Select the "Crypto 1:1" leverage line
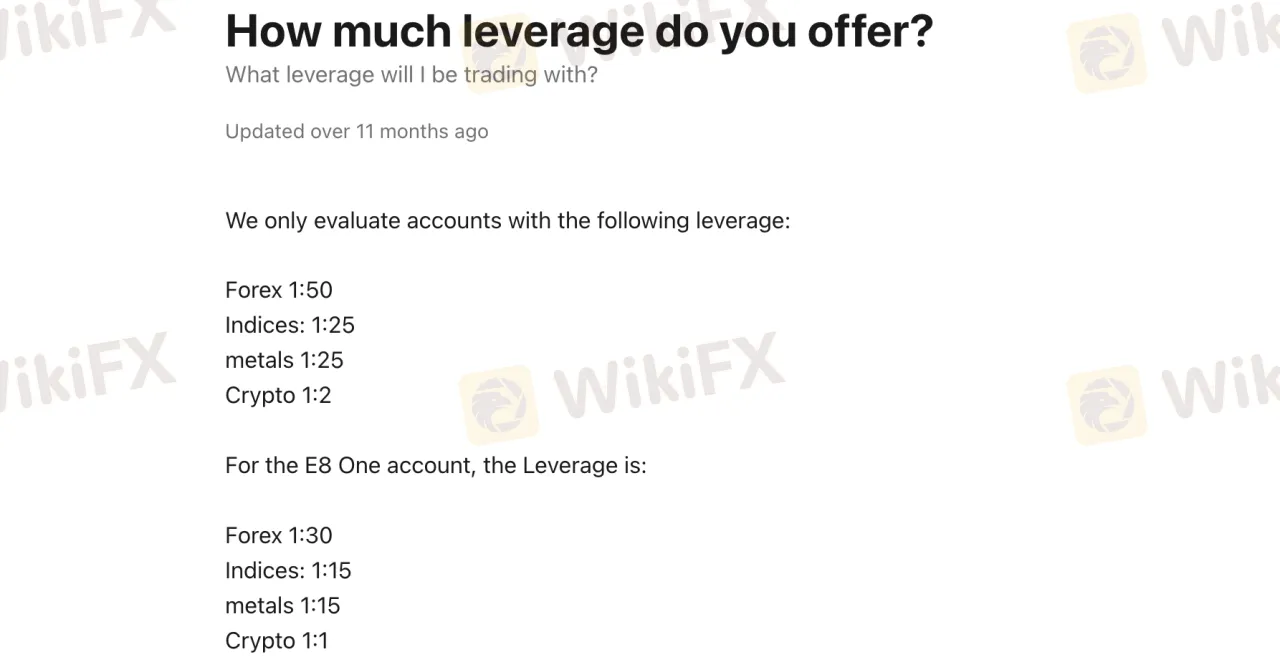Screen dimensions: 1280x667 point(276,640)
